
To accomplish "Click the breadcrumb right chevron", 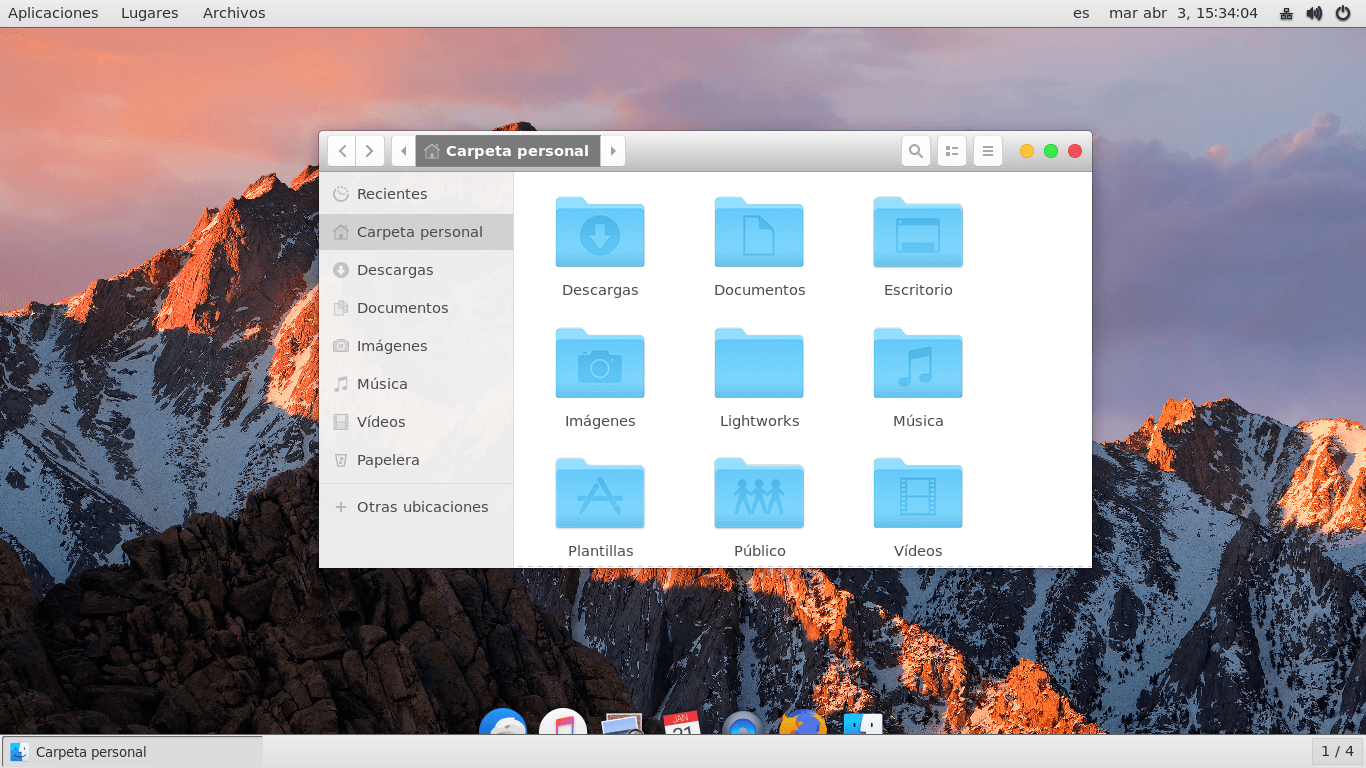I will tap(613, 150).
